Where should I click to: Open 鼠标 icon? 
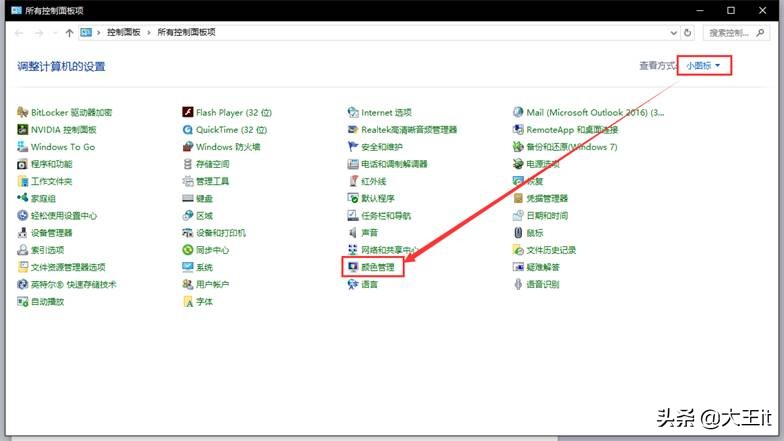tap(518, 232)
